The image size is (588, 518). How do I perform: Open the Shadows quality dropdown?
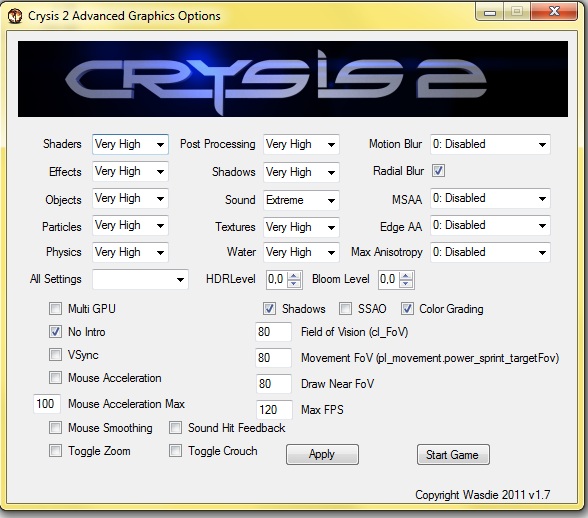point(301,172)
